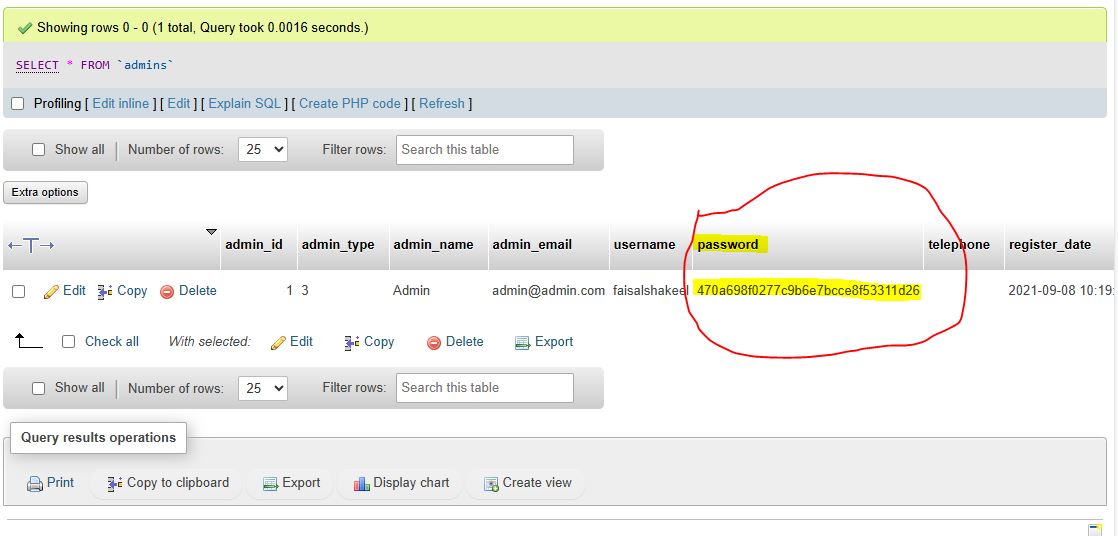Screen dimensions: 1118x536
Task: Click the Export icon next to With selected
Action: click(x=522, y=343)
